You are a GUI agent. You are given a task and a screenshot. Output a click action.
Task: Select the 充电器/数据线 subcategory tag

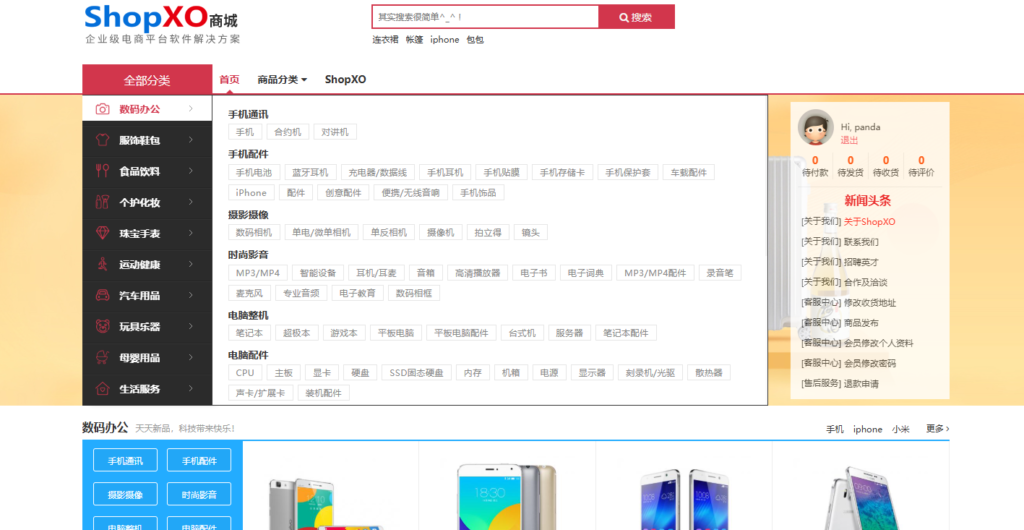[x=377, y=172]
